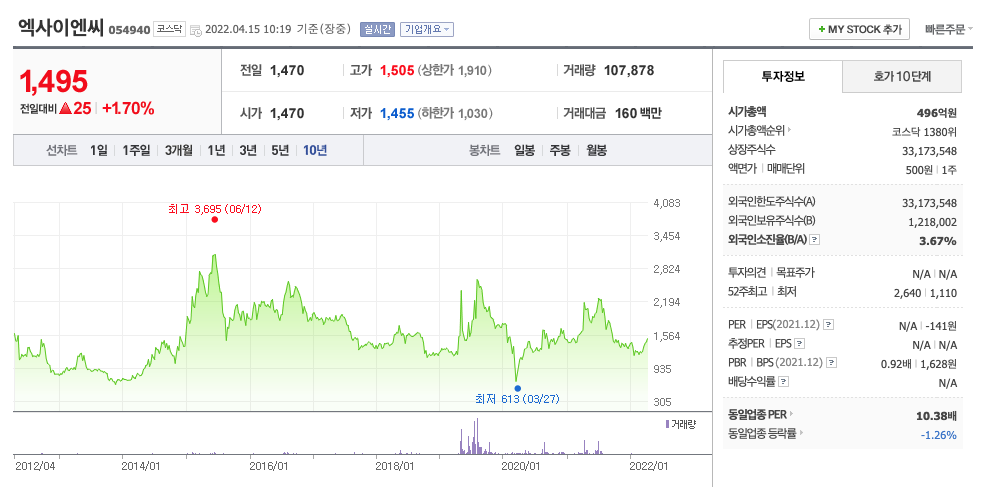
Task: Click the 2020/01 axis date label
Action: 521,465
